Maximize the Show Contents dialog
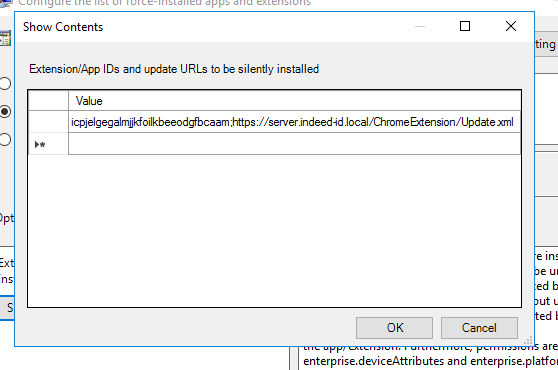The width and height of the screenshot is (558, 370). (465, 26)
